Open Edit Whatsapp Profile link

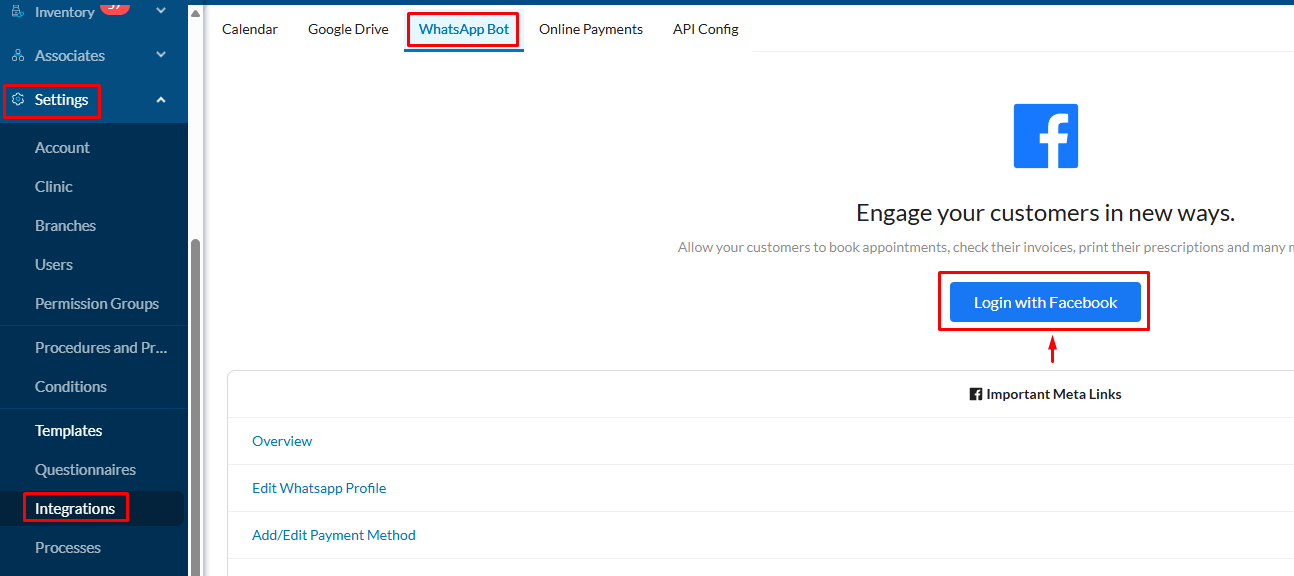pos(319,488)
